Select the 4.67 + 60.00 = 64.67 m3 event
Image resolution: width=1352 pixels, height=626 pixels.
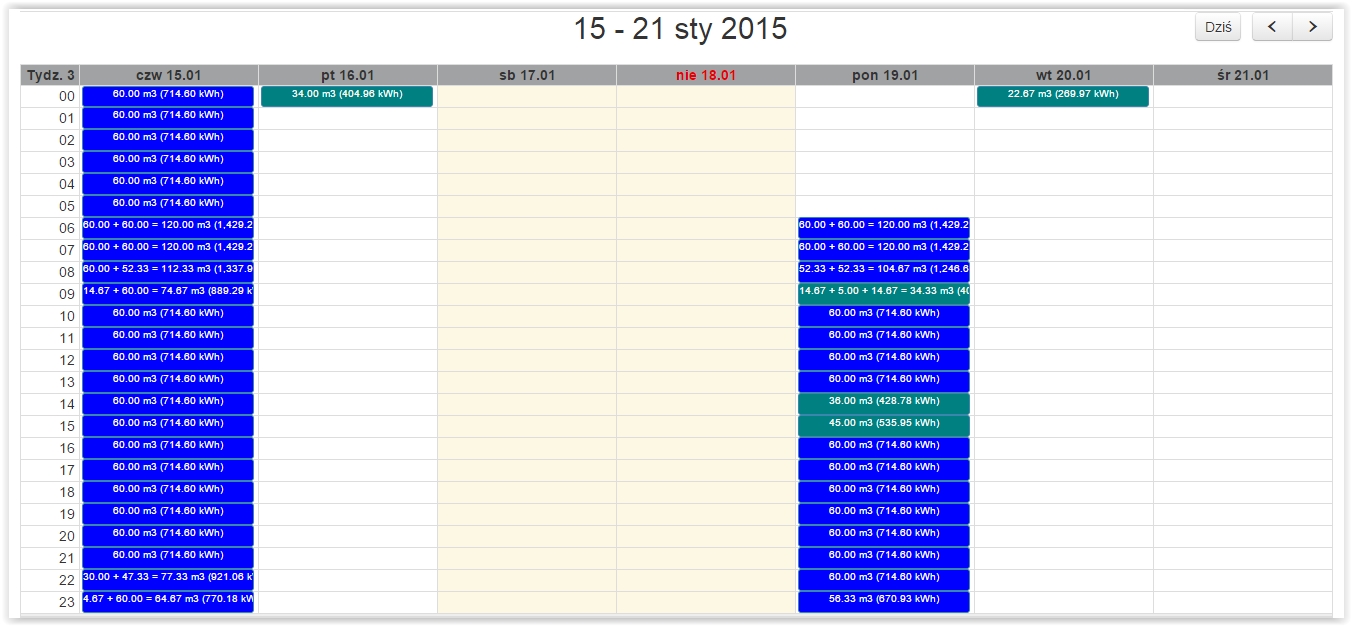(168, 602)
